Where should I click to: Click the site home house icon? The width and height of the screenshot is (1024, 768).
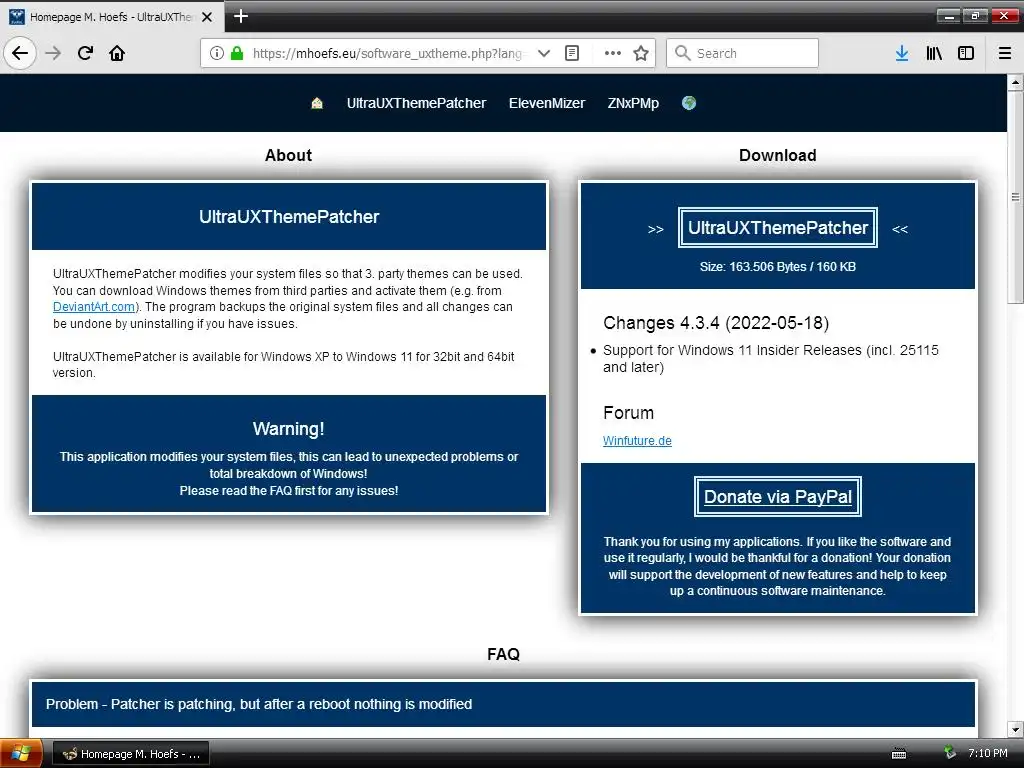tap(317, 103)
